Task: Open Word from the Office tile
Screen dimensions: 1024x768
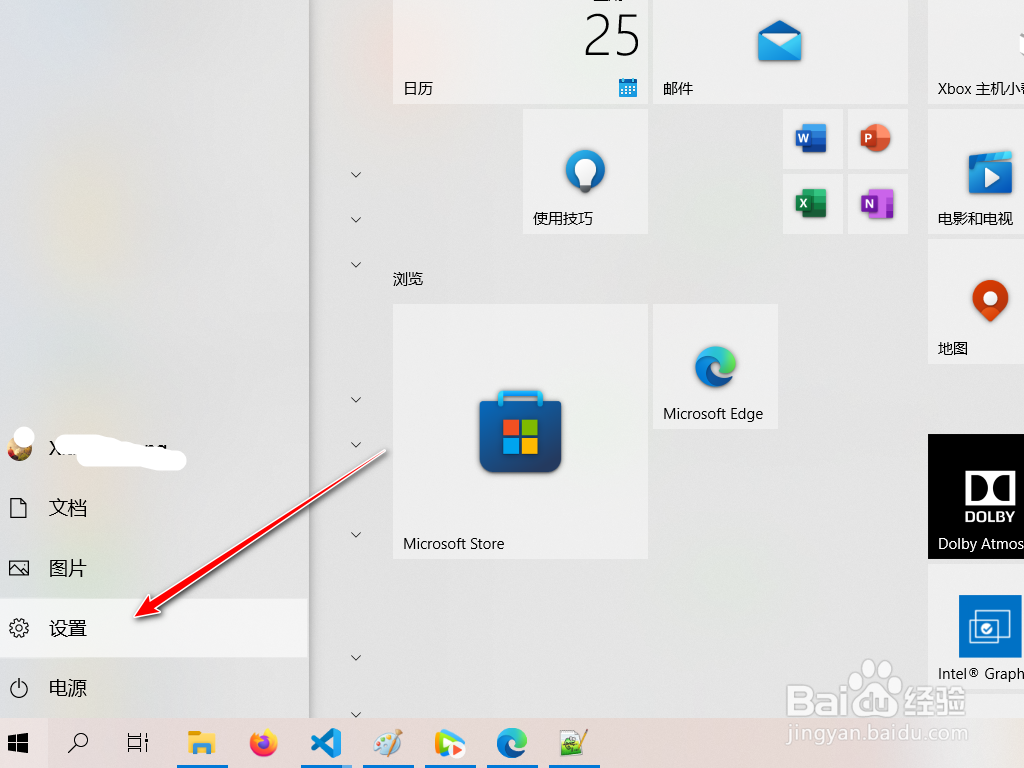Action: 812,138
